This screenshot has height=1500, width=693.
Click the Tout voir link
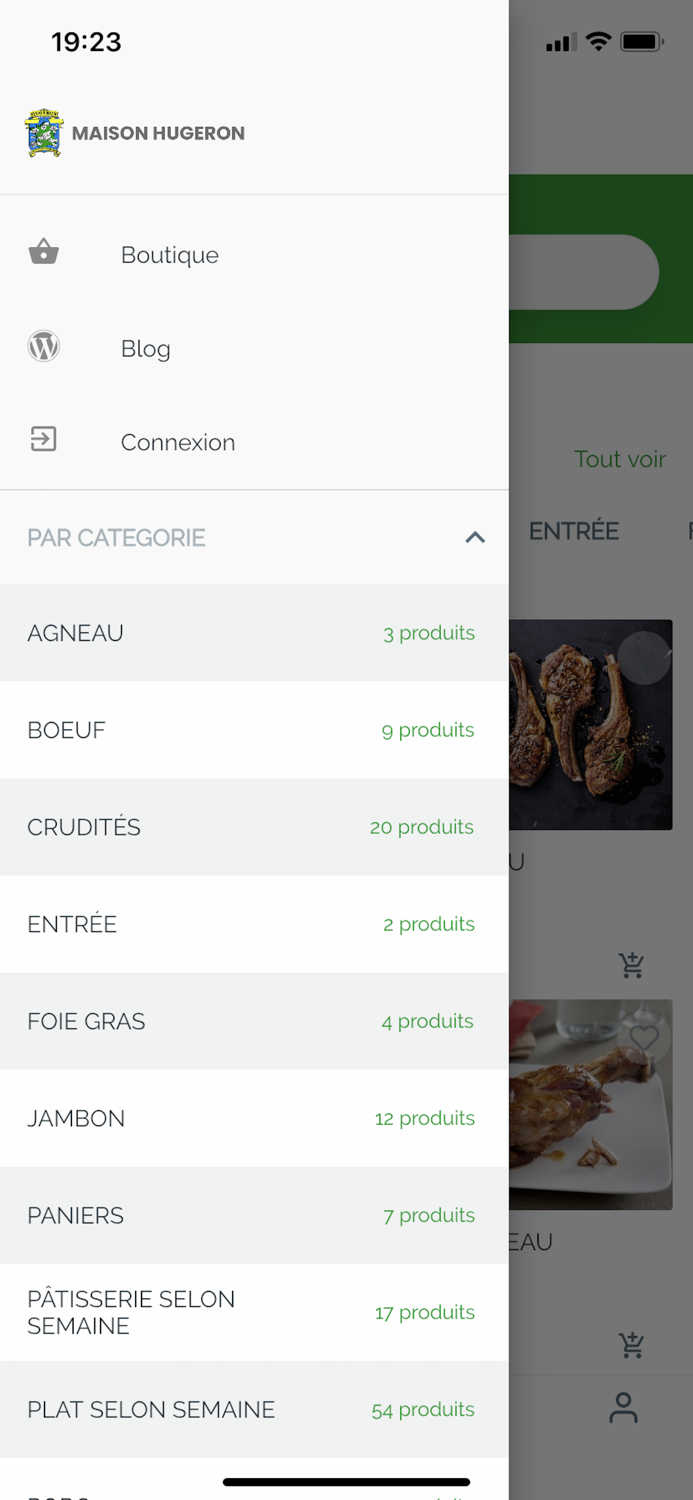(x=619, y=459)
